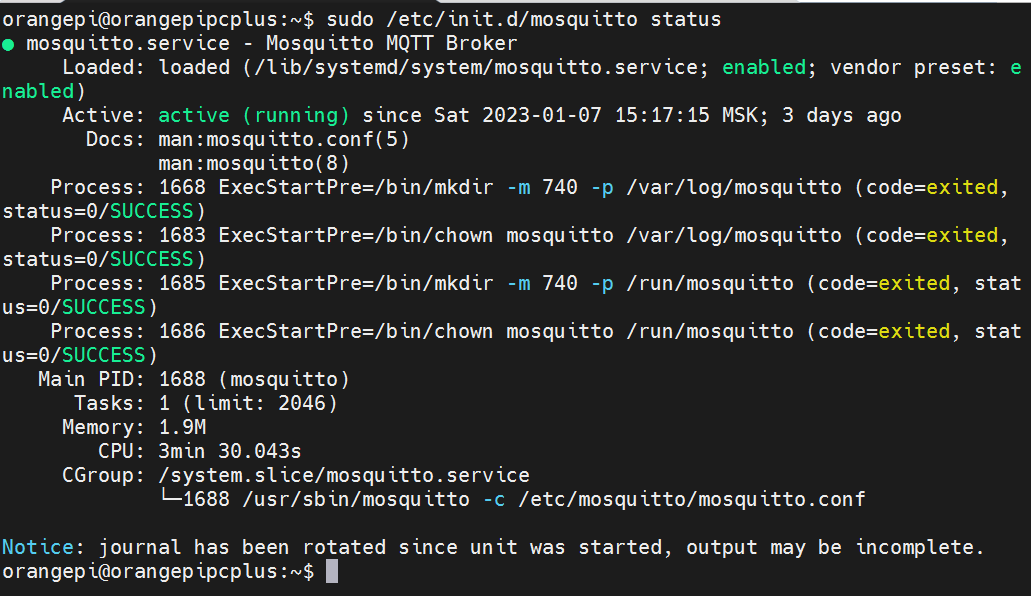This screenshot has width=1031, height=596.
Task: Click the tree branch glyph before 1688 /usr/sbin/mosquitto
Action: 170,499
